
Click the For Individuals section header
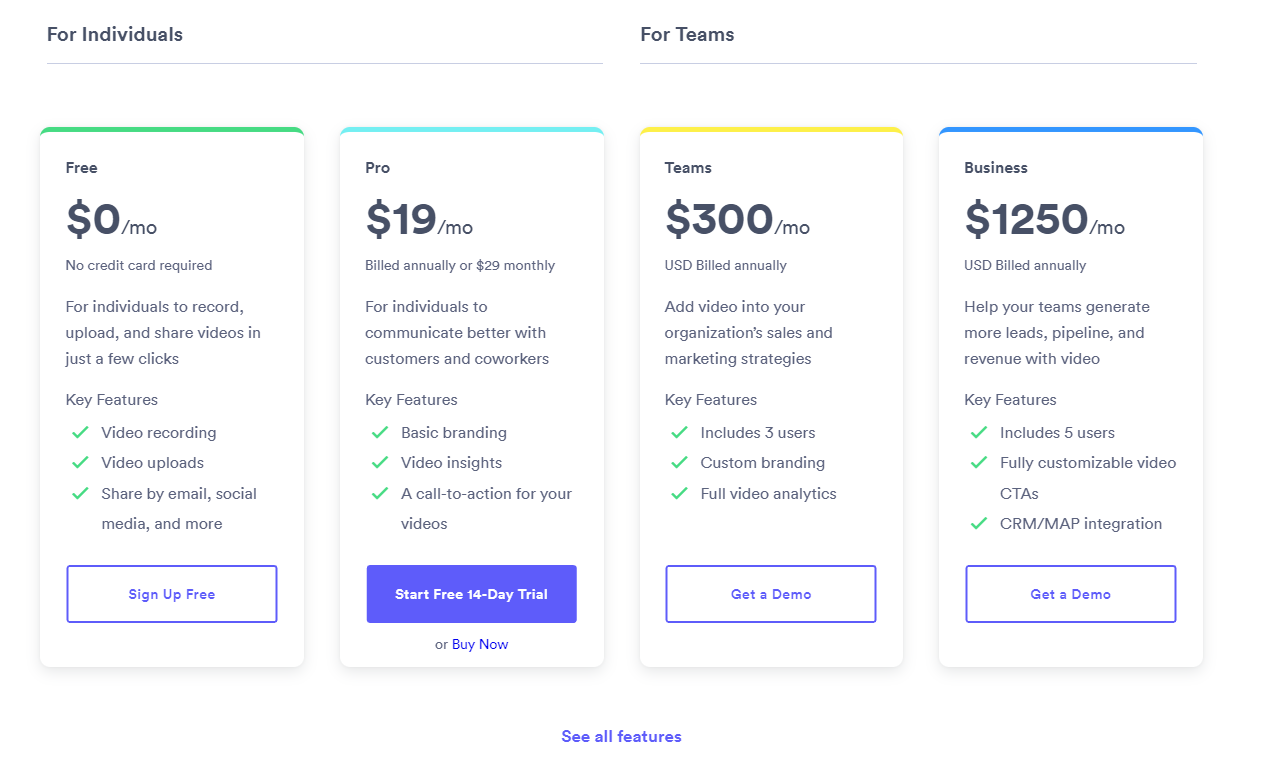point(115,33)
